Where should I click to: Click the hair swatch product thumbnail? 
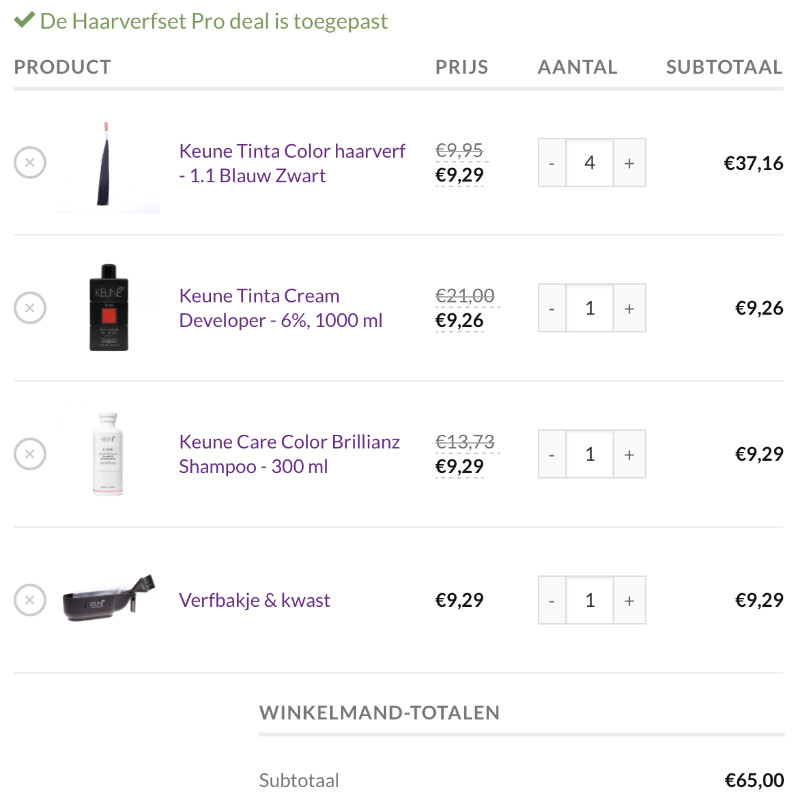pyautogui.click(x=108, y=166)
